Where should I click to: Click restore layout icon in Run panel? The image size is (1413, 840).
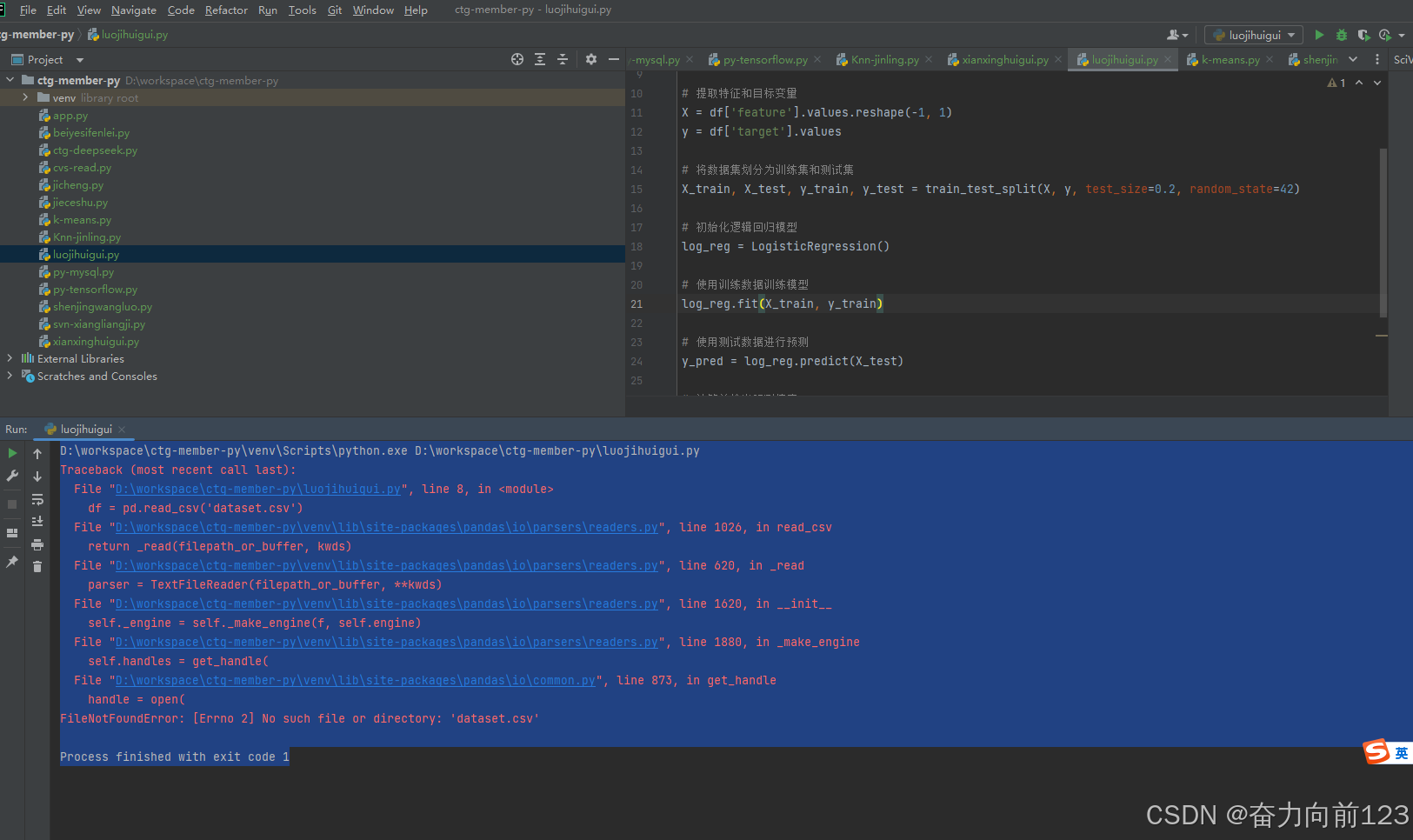point(12,533)
